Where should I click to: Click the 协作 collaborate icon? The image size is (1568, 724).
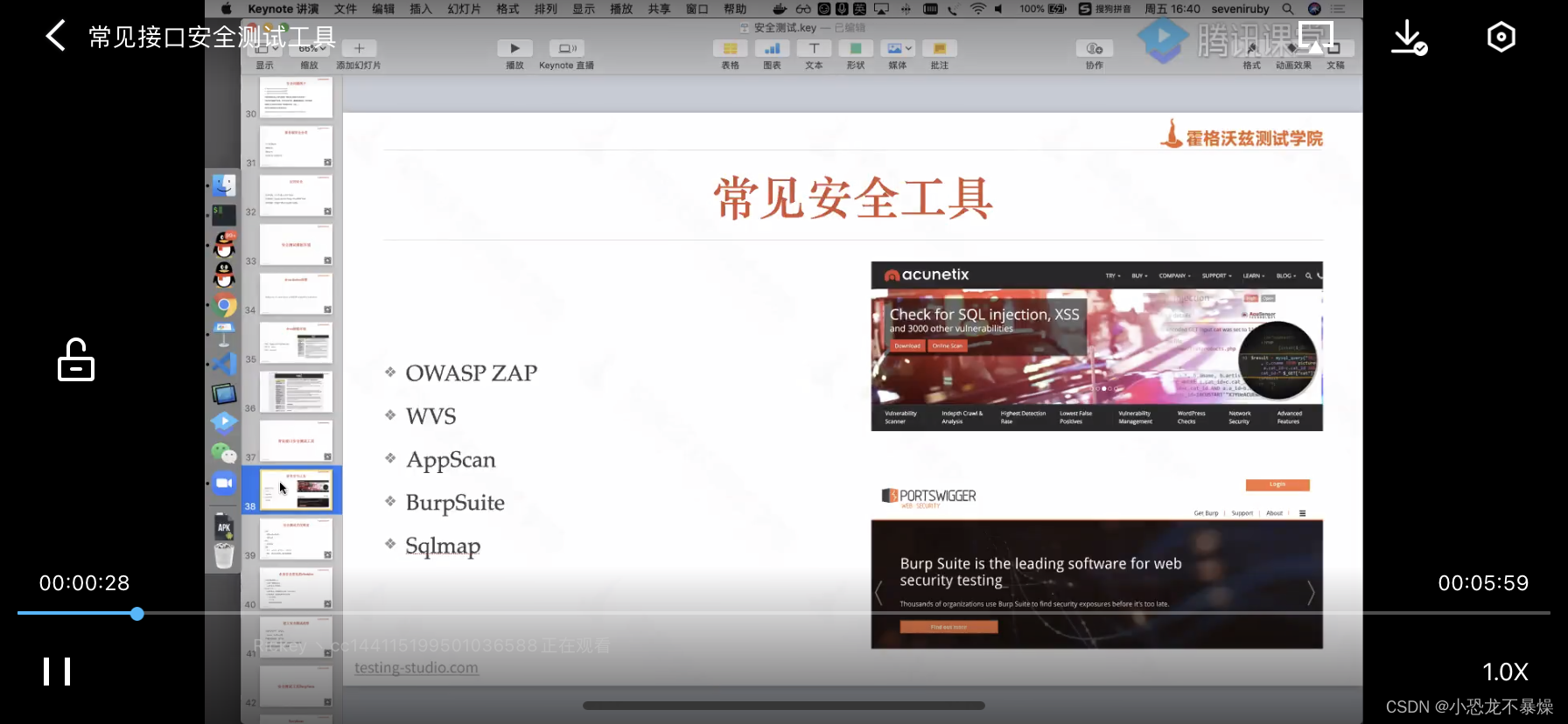(1095, 49)
